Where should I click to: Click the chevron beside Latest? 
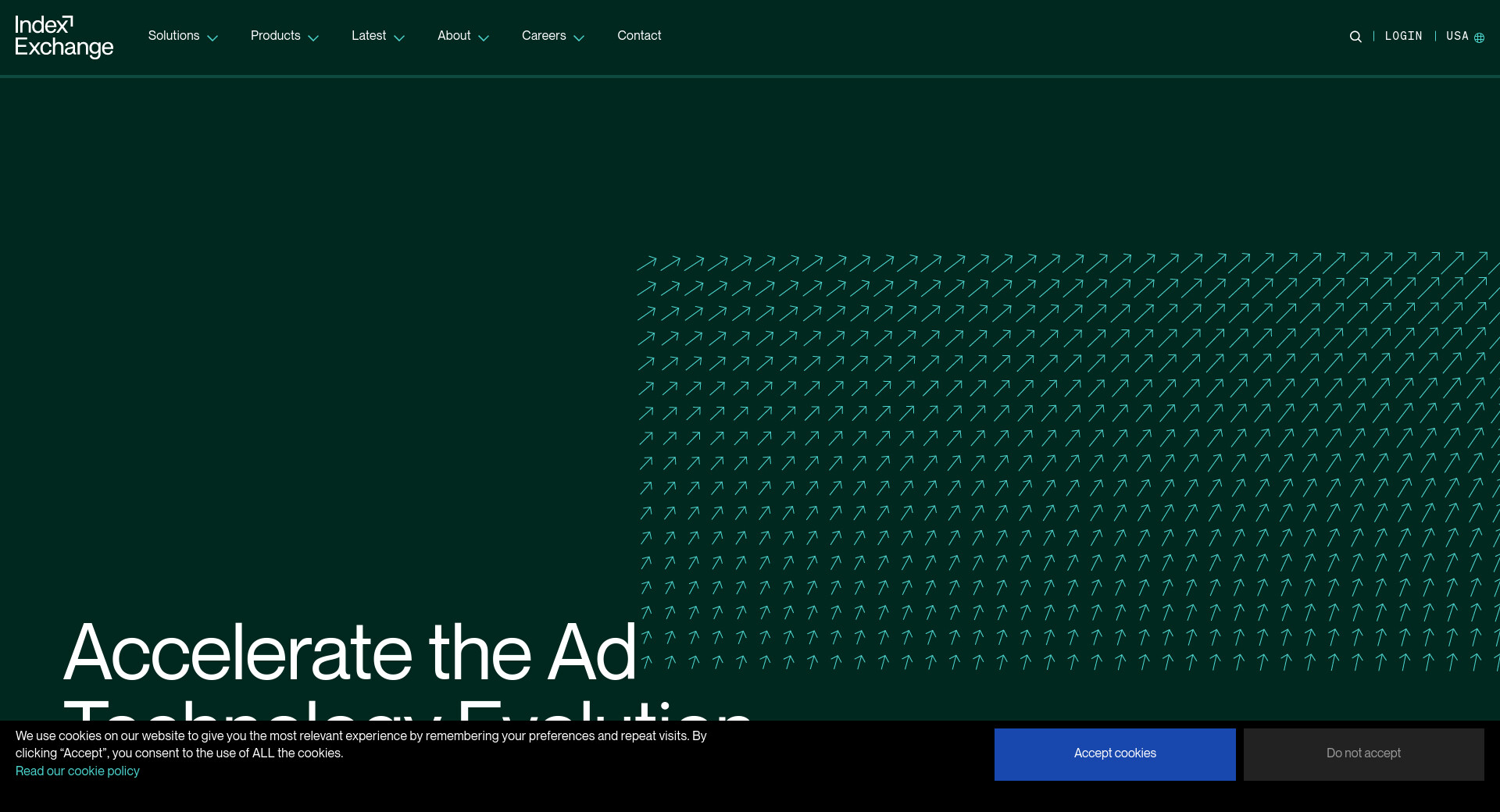click(x=399, y=38)
